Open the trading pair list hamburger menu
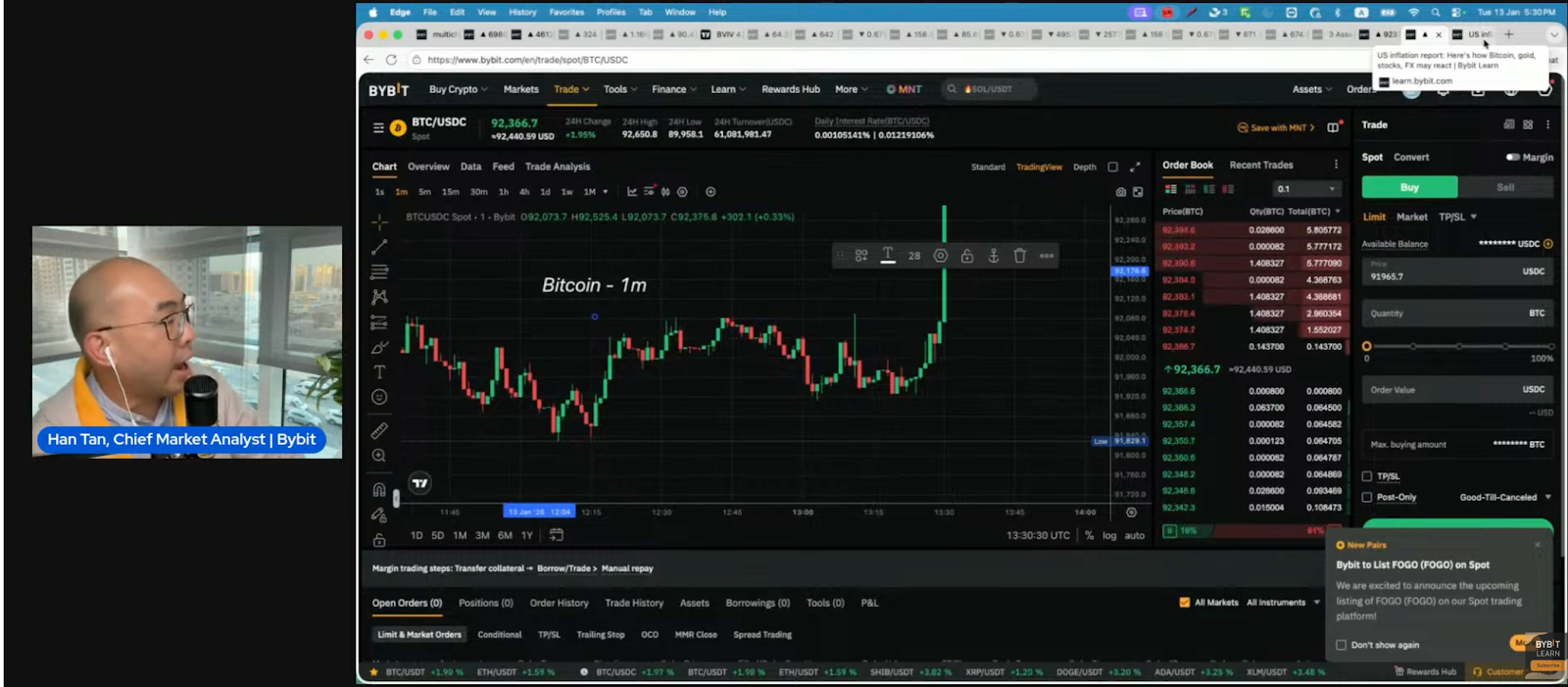This screenshot has height=687, width=1568. pyautogui.click(x=378, y=127)
